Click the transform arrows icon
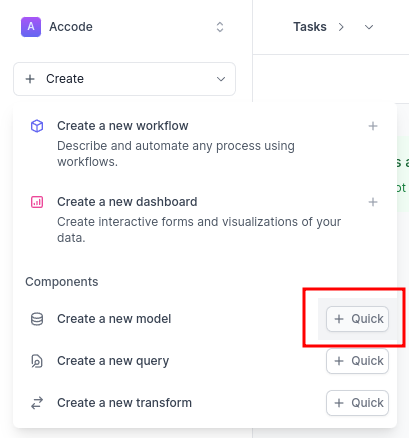The height and width of the screenshot is (438, 409). point(37,403)
